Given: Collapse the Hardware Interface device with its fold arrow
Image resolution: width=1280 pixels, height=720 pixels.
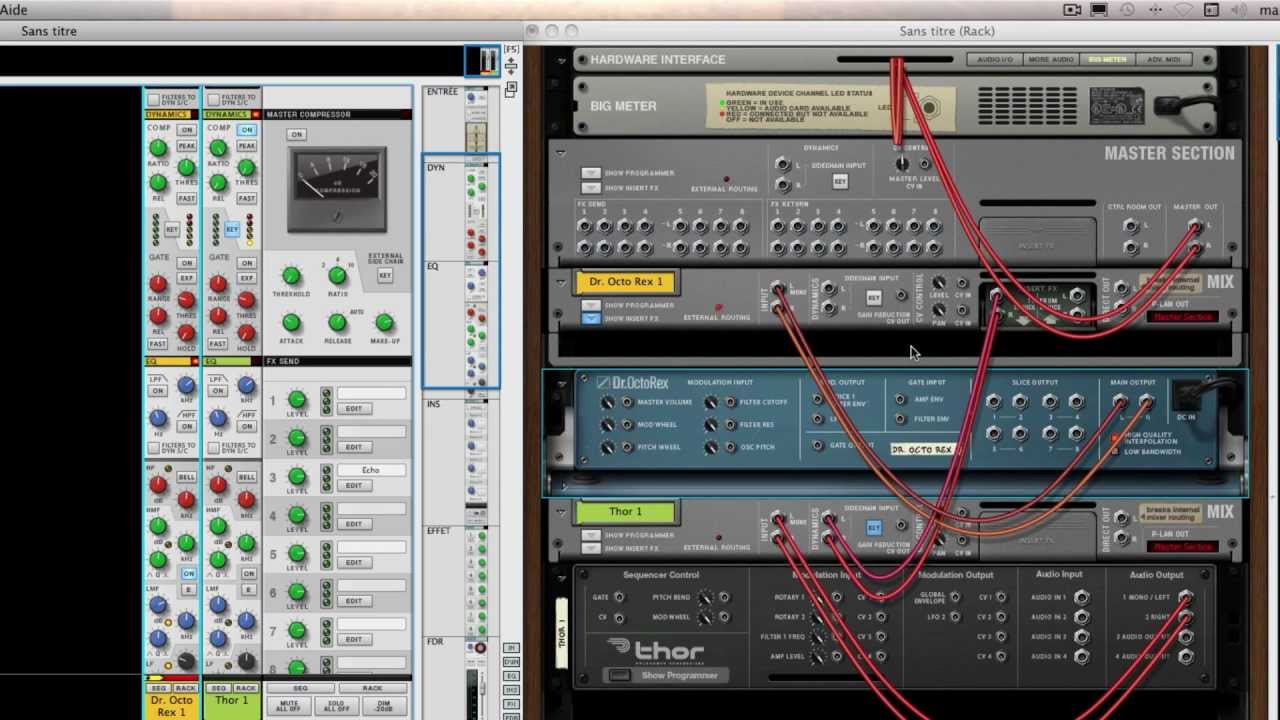Looking at the screenshot, I should 562,61.
